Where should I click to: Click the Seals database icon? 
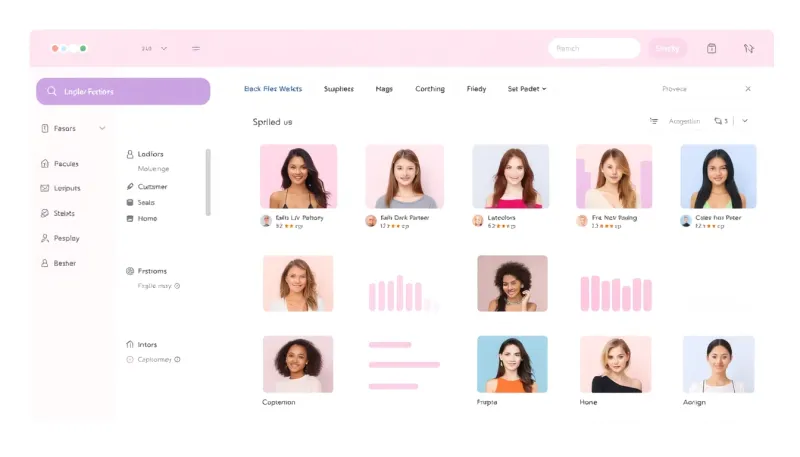click(130, 202)
